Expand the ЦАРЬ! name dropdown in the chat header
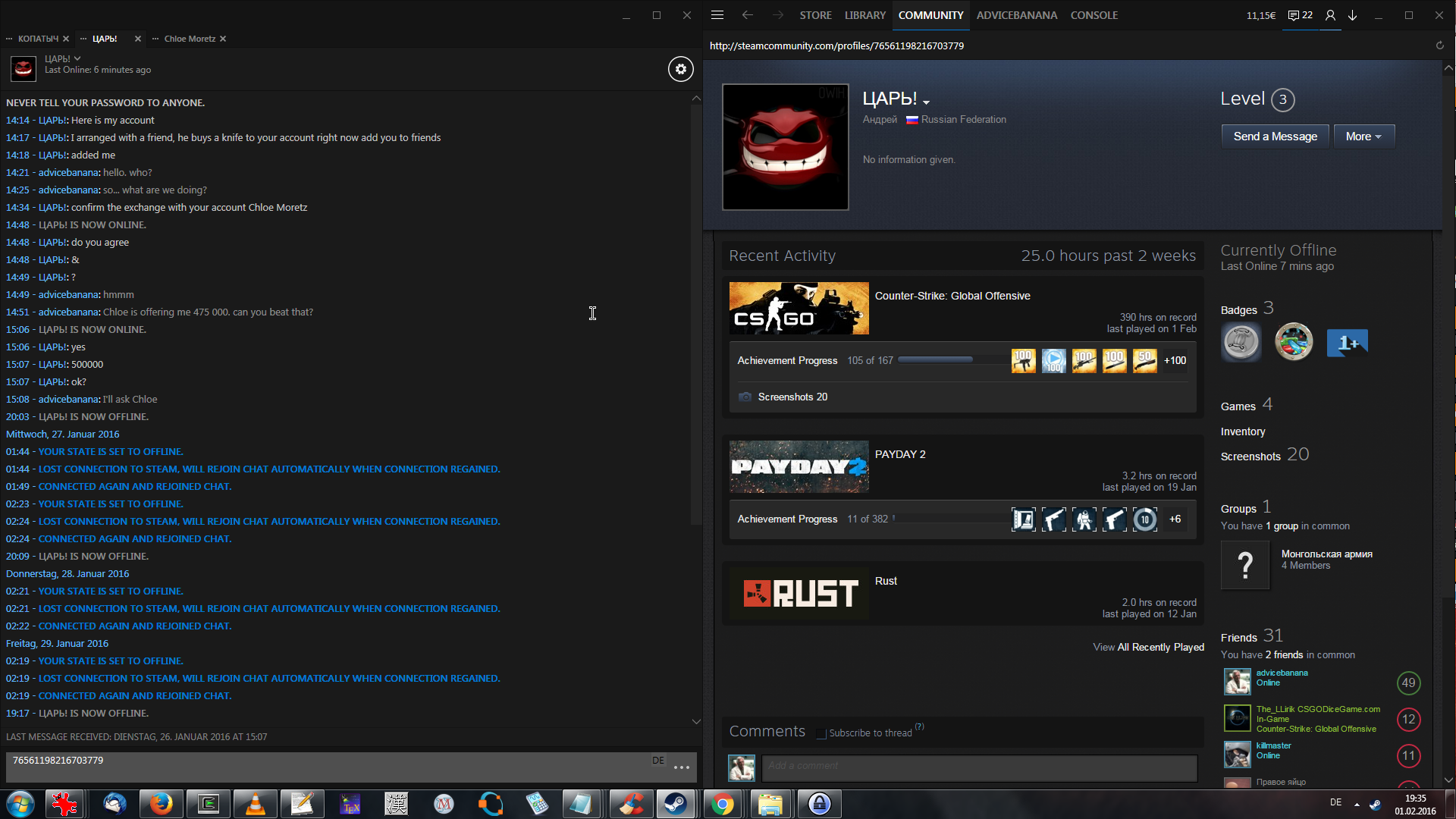This screenshot has width=1456, height=819. pyautogui.click(x=77, y=59)
